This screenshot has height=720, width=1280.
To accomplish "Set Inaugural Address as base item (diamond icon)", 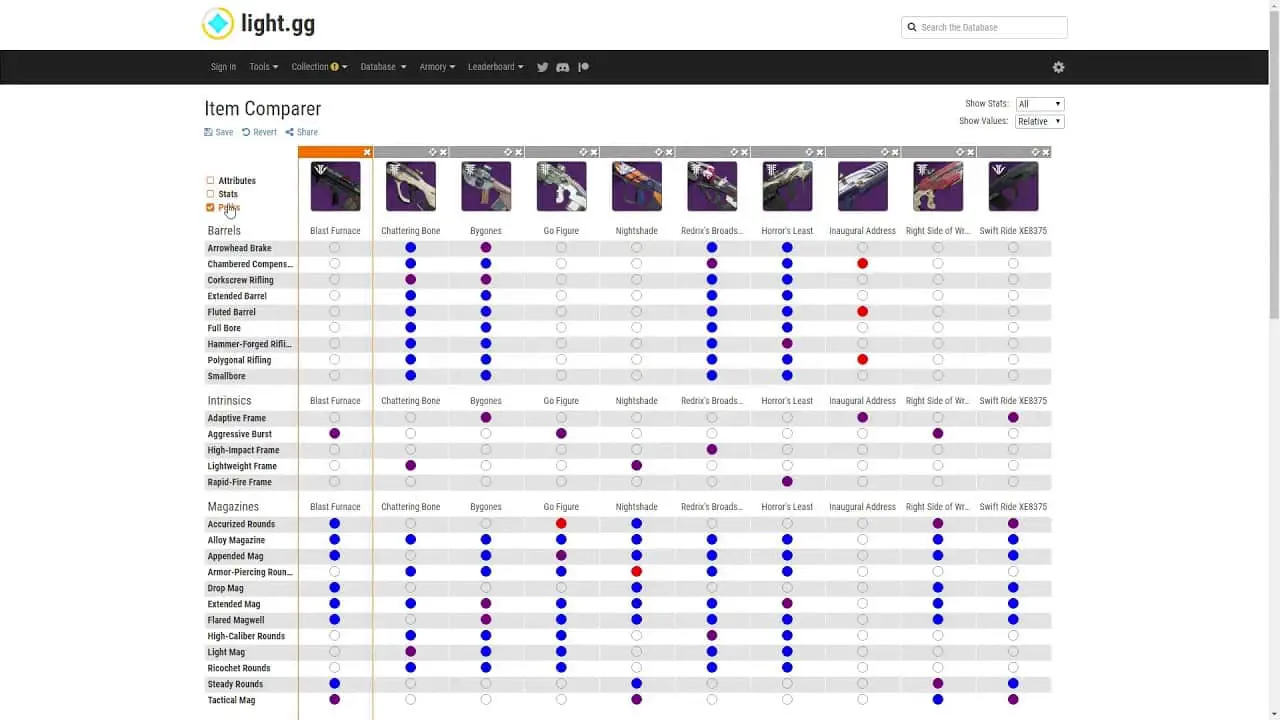I will (x=884, y=152).
